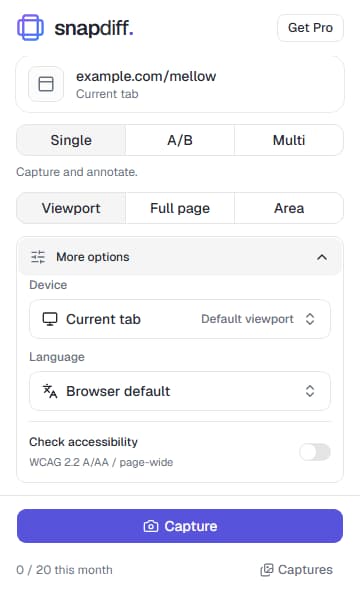Image resolution: width=360 pixels, height=596 pixels.
Task: Switch to the Multi mode tab
Action: pos(289,140)
